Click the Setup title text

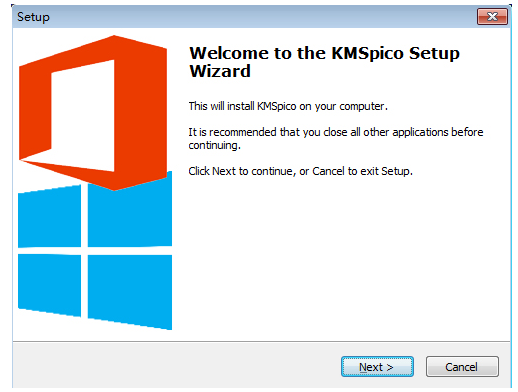tap(33, 17)
